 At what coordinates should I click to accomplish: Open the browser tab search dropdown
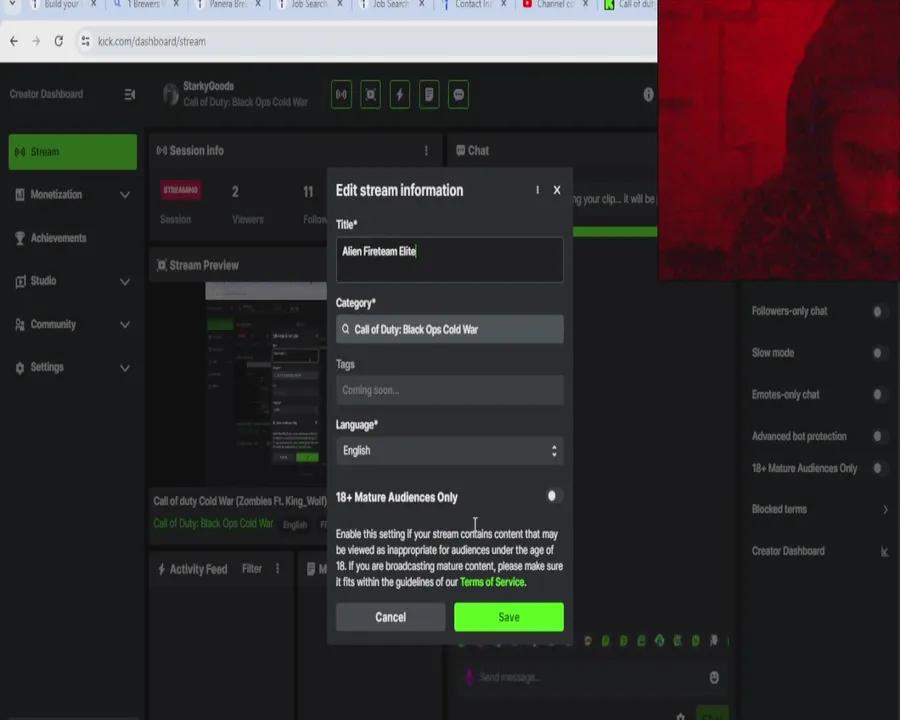click(x=12, y=4)
